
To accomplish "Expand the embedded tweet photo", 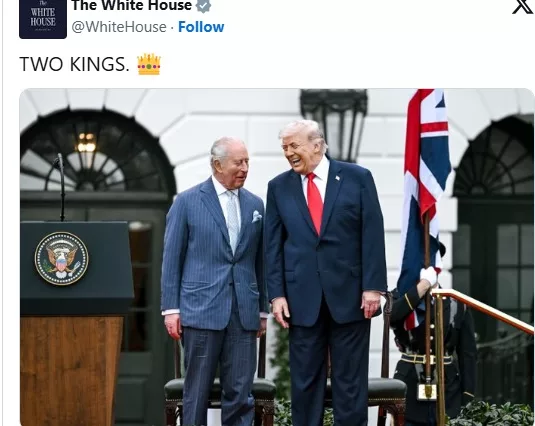I will coord(277,257).
